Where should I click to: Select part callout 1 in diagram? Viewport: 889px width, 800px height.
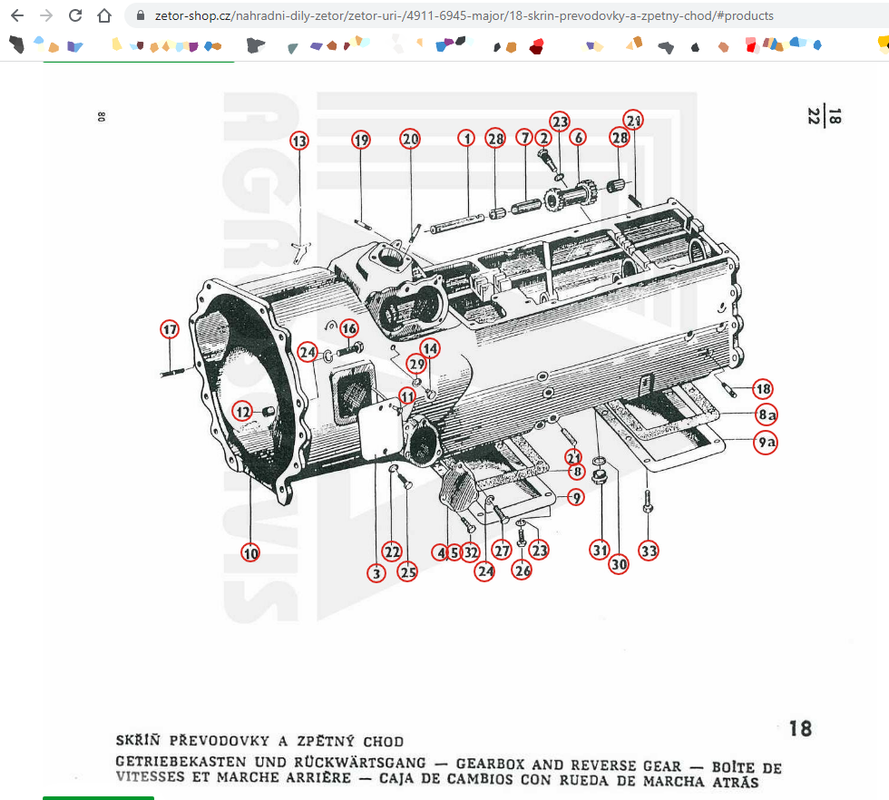[x=467, y=138]
